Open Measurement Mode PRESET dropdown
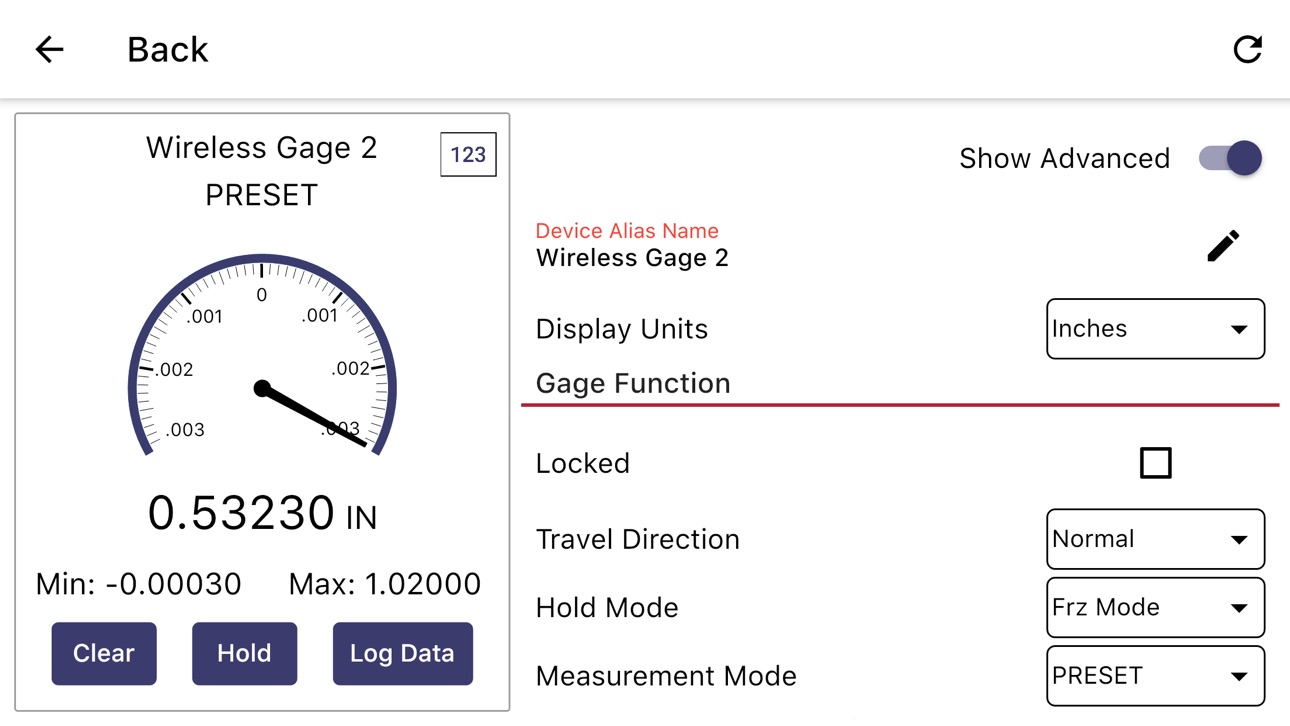Viewport: 1290px width, 726px height. click(x=1155, y=676)
